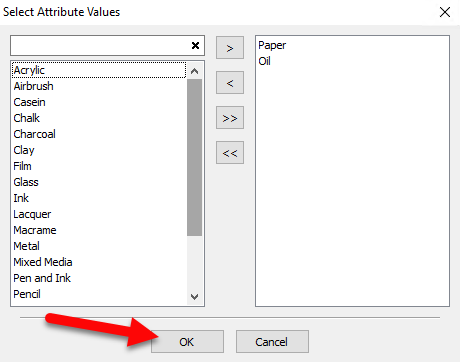
Task: Confirm selection with OK button
Action: pyautogui.click(x=187, y=342)
